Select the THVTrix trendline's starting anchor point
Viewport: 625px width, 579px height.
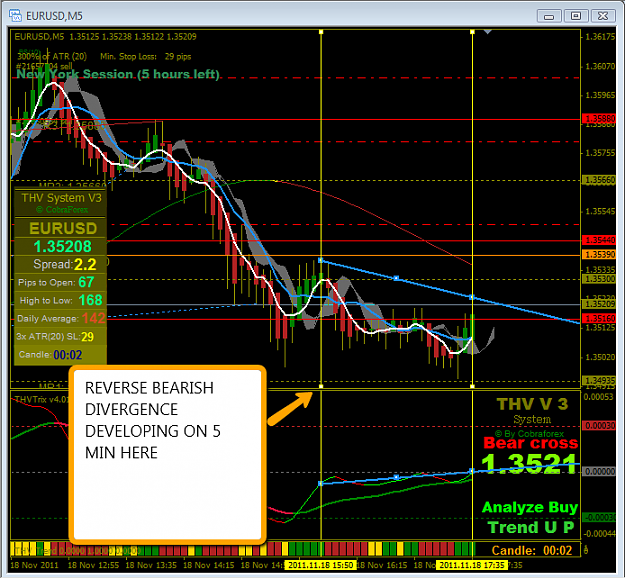coord(320,483)
